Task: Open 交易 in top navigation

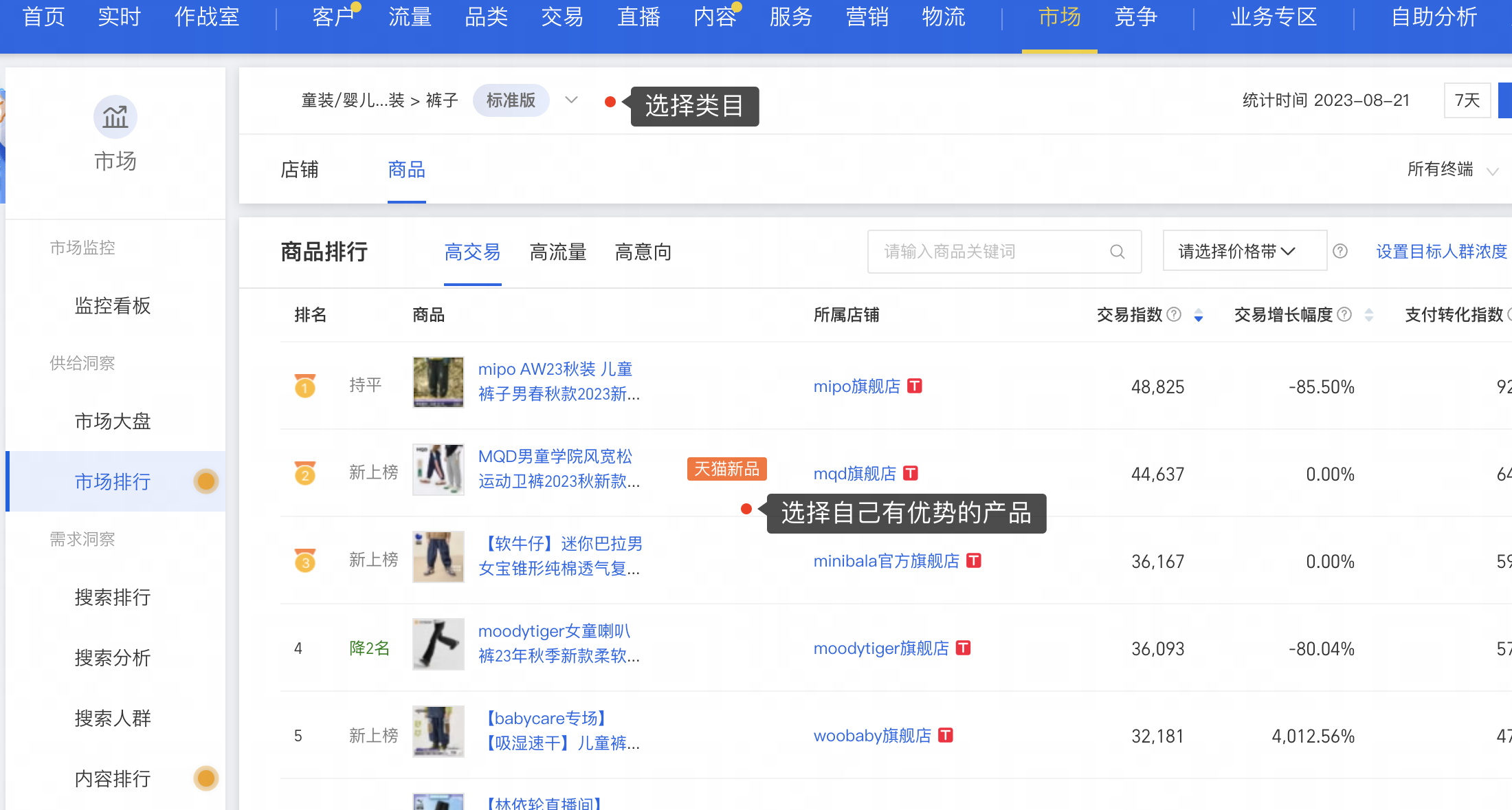Action: coord(562,17)
